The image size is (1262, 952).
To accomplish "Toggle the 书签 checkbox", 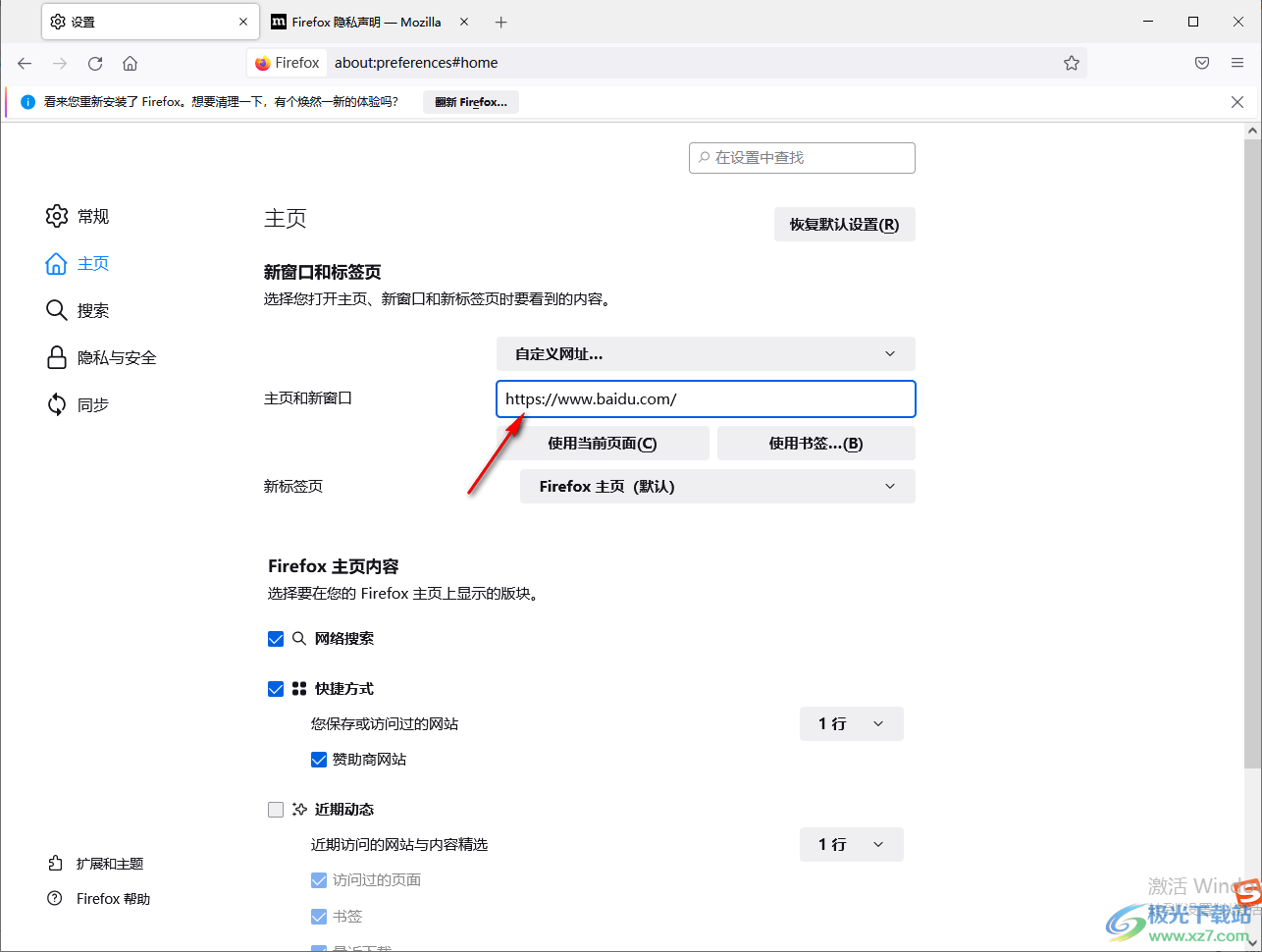I will [x=319, y=917].
